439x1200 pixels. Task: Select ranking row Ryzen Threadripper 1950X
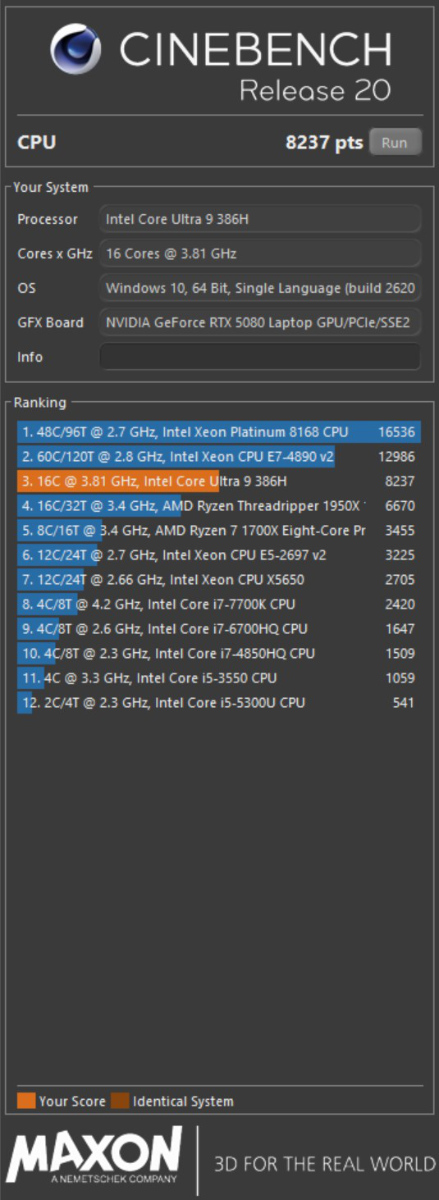(219, 506)
